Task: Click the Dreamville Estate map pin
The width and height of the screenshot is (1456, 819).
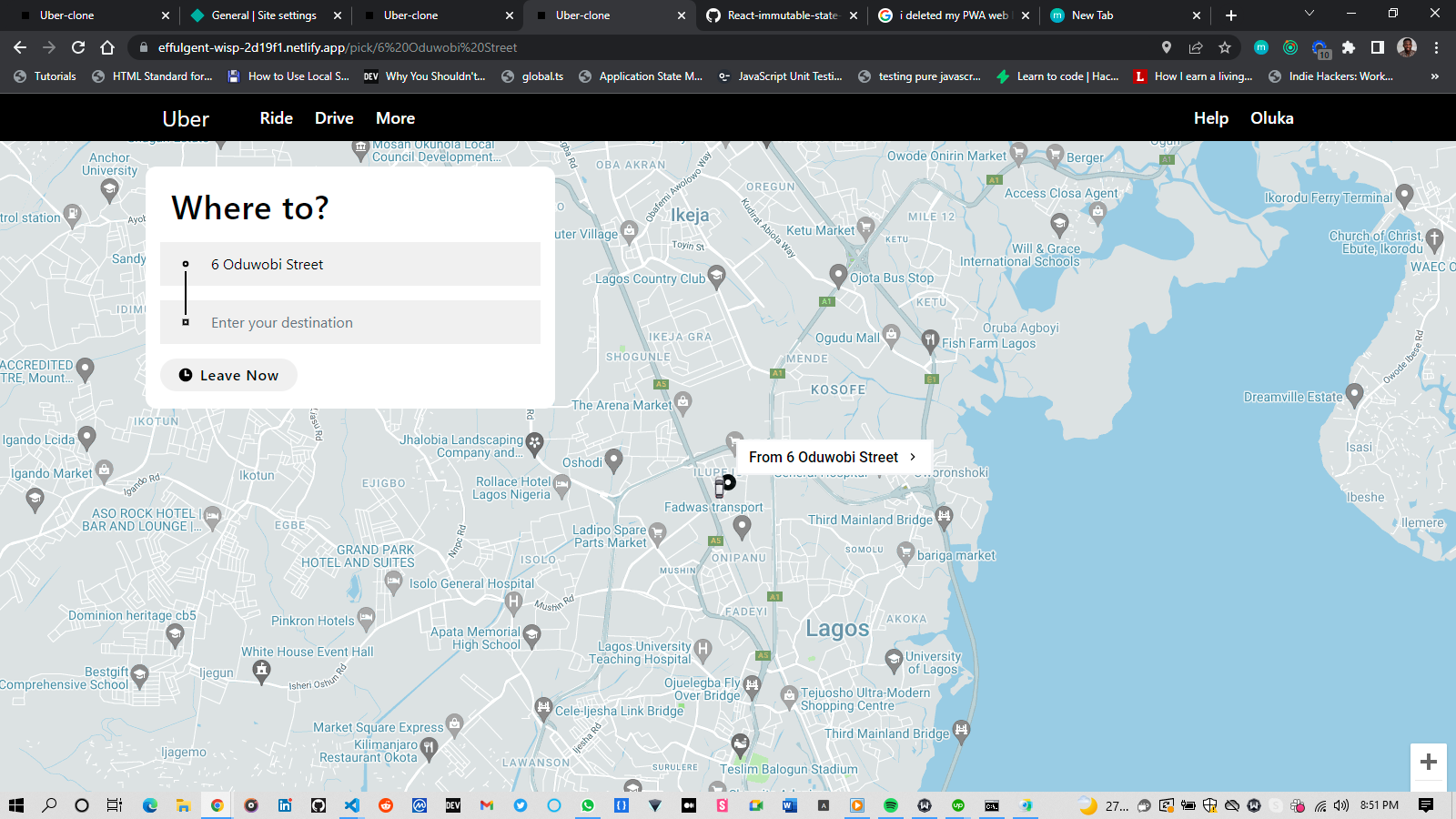Action: click(1354, 394)
